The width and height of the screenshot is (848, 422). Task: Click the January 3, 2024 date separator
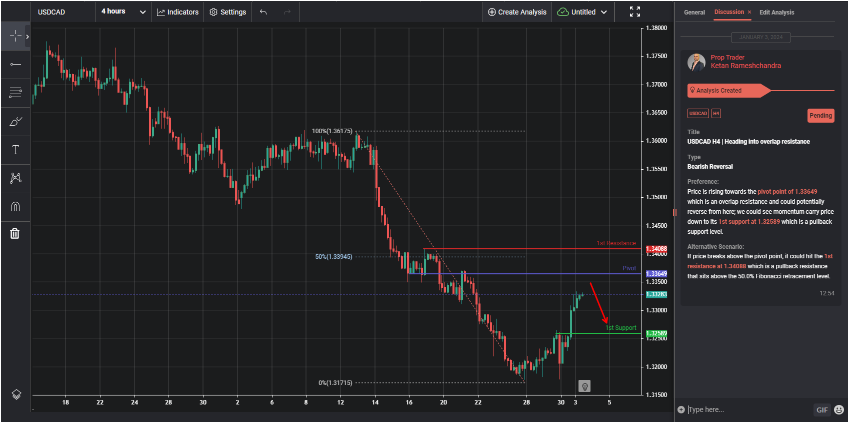761,37
